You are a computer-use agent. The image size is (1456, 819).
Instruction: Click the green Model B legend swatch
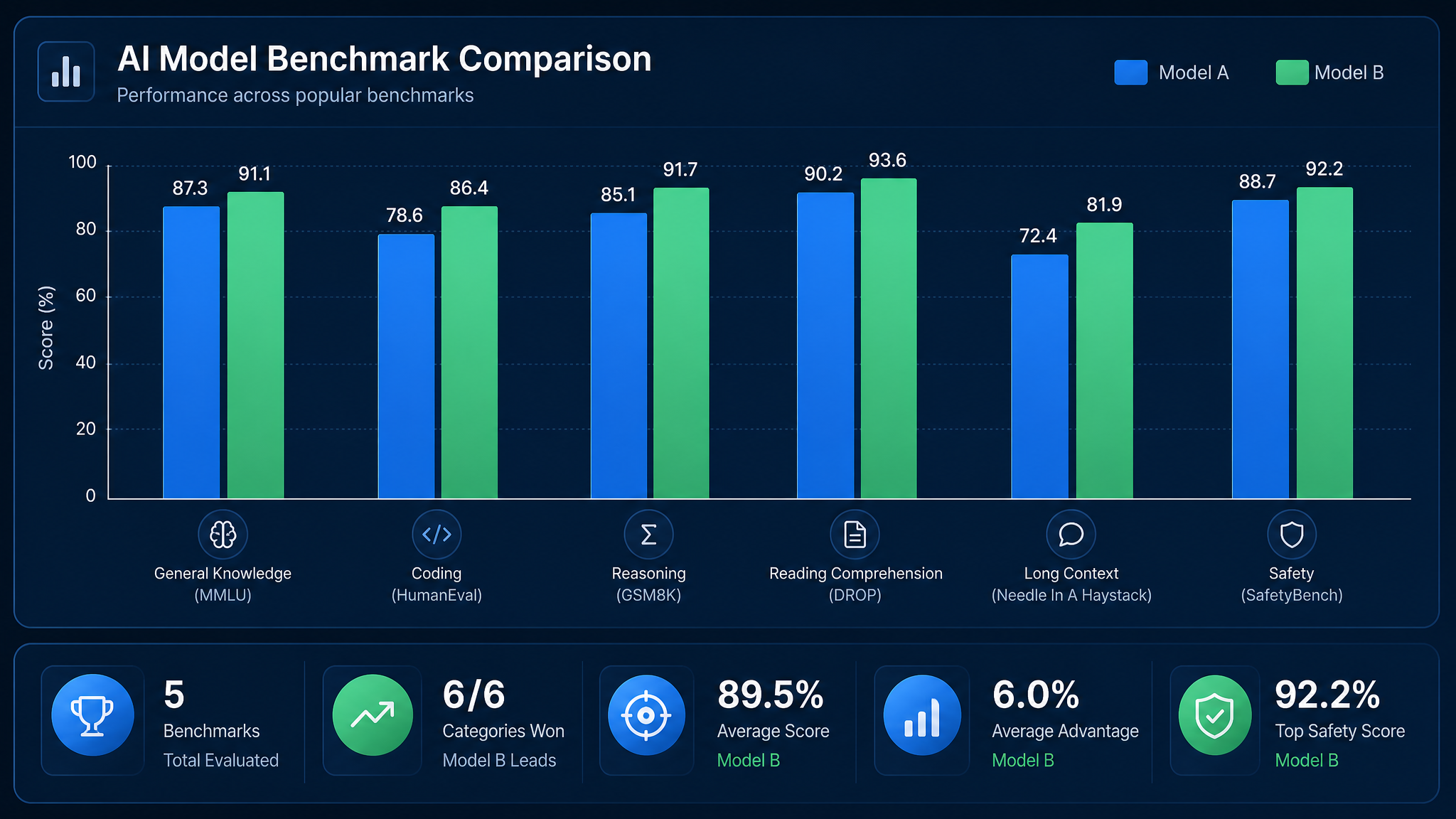tap(1292, 73)
